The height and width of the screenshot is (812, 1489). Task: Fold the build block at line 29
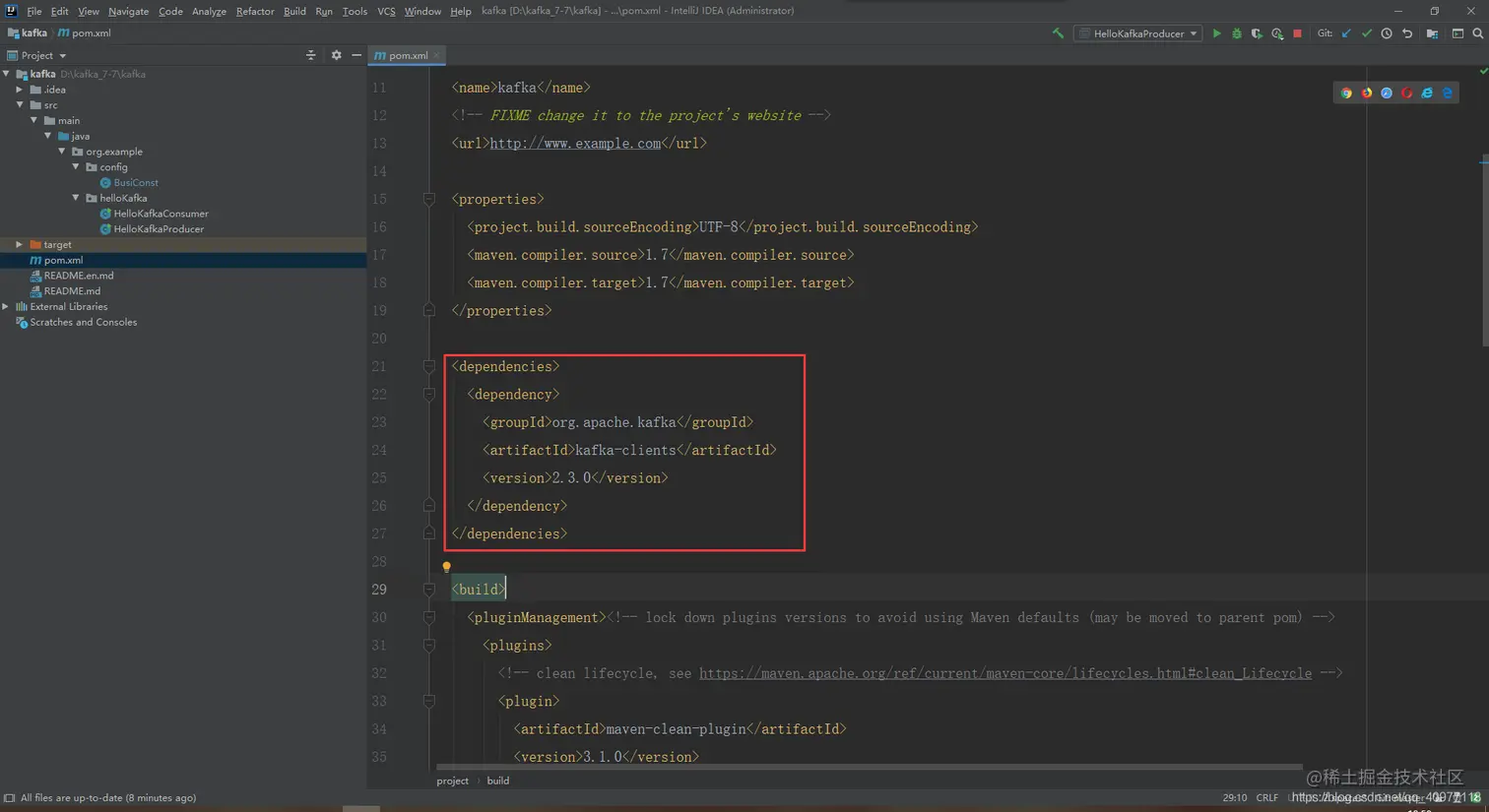[x=428, y=590]
